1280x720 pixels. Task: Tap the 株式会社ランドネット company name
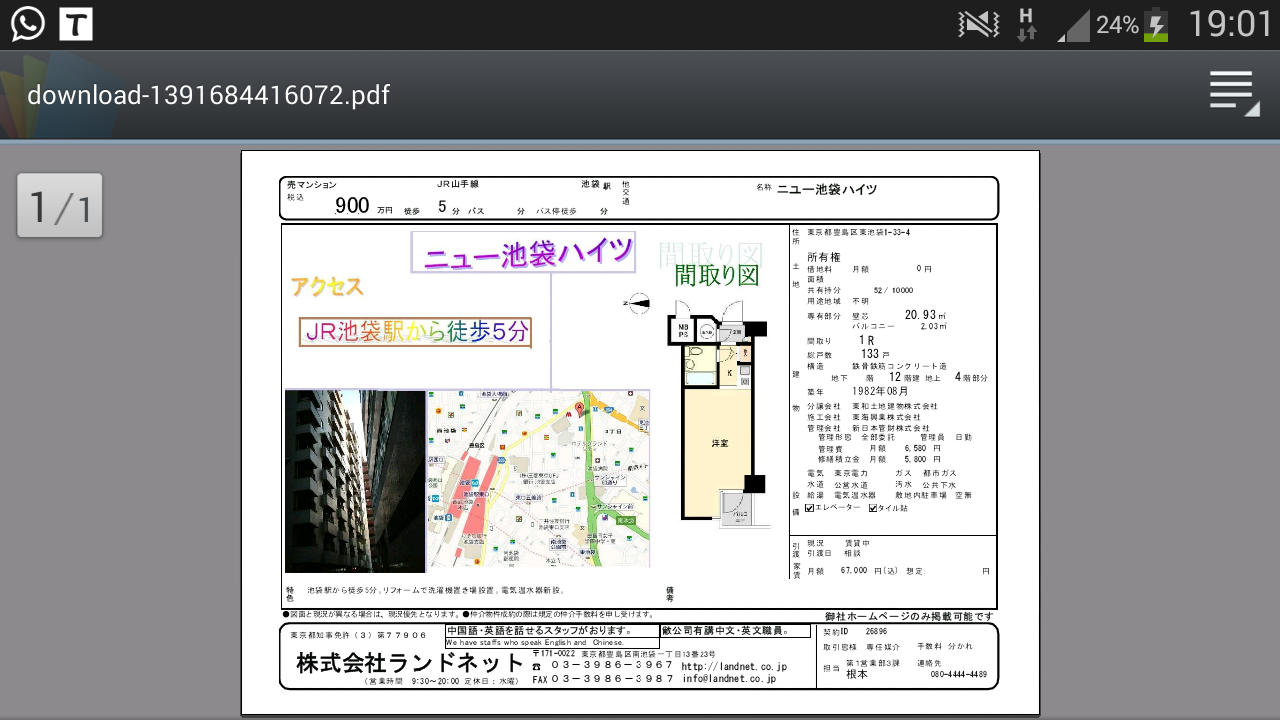pyautogui.click(x=410, y=663)
